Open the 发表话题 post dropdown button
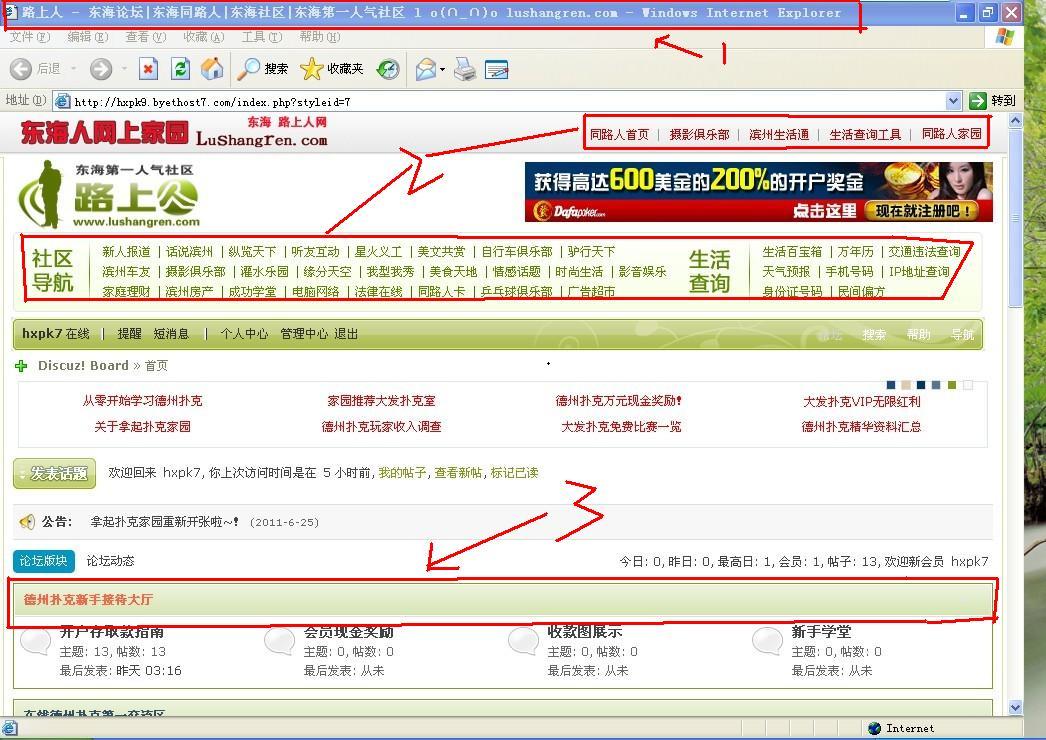1046x740 pixels. click(55, 474)
